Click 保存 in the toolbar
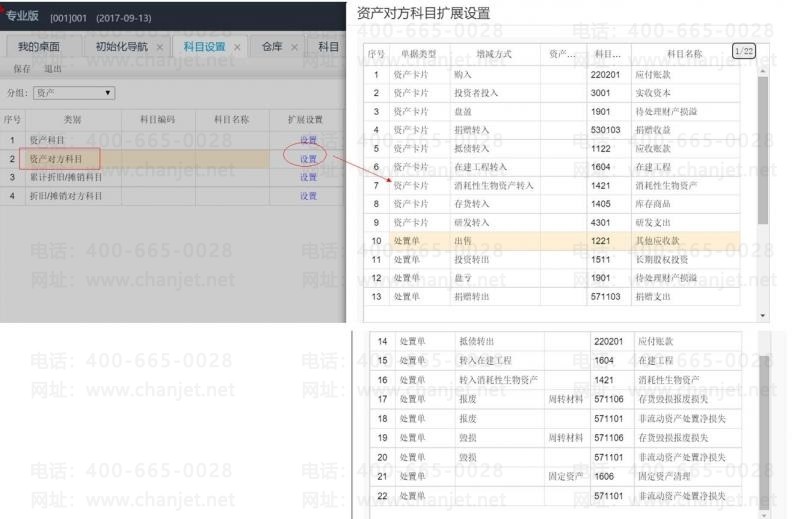This screenshot has height=519, width=800. click(x=22, y=68)
